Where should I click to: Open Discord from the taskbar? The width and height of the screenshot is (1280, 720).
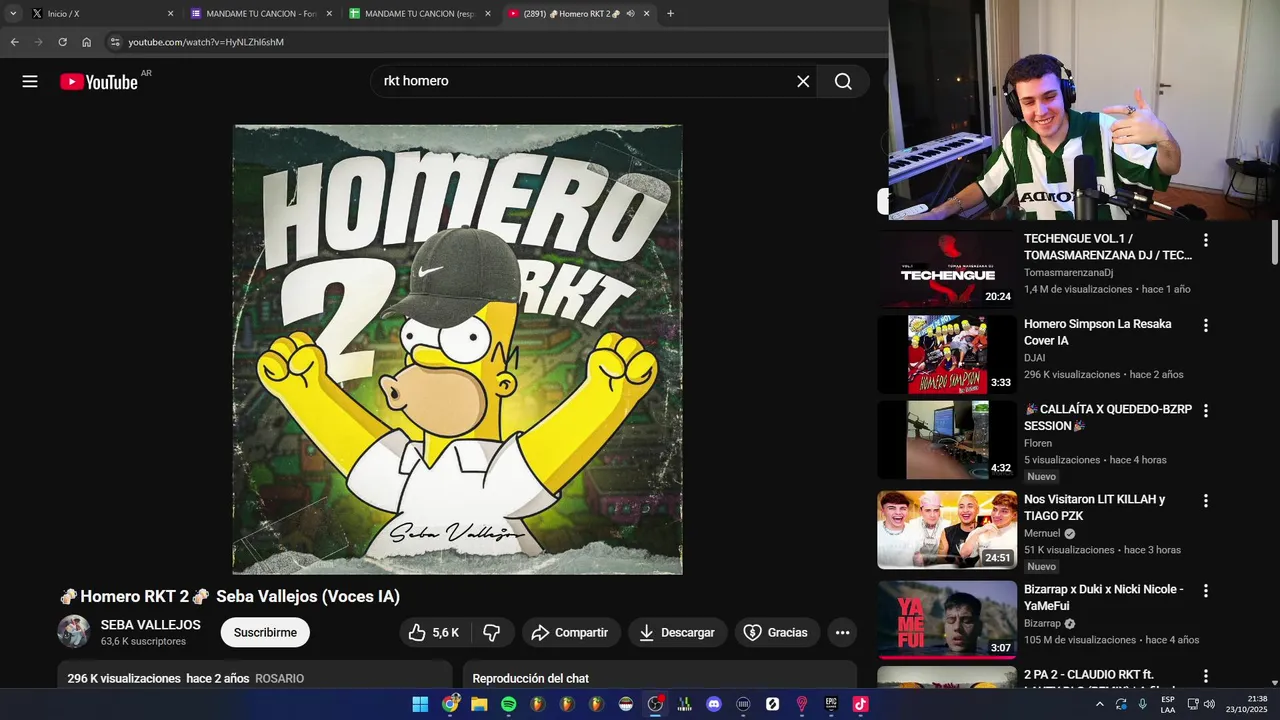713,704
